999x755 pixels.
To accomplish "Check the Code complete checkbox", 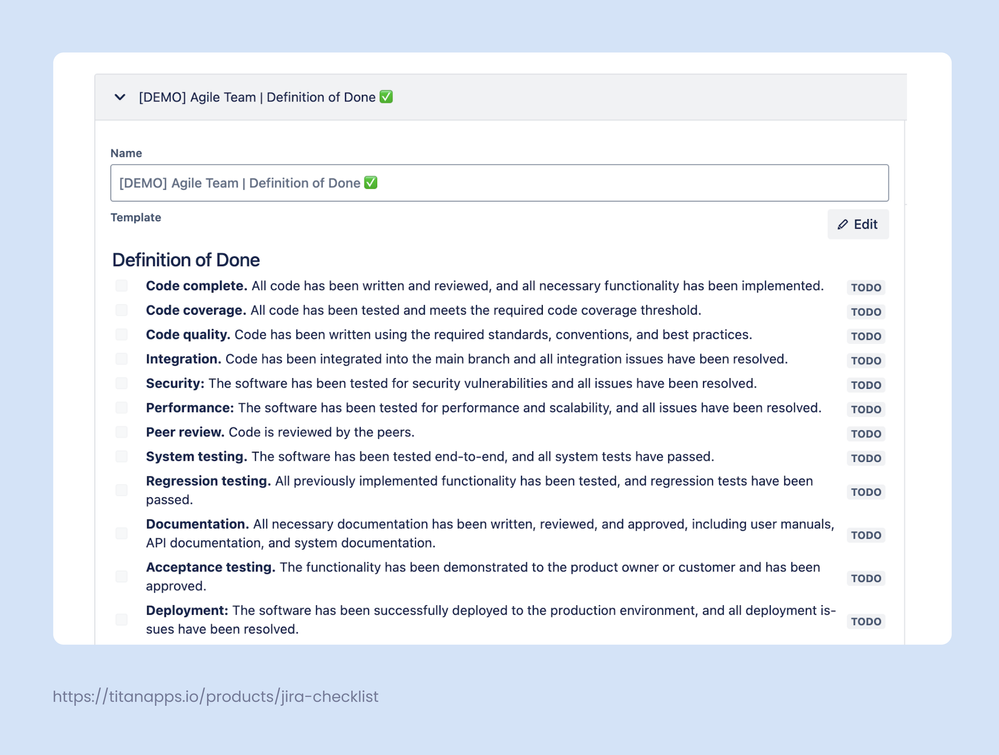I will (121, 285).
